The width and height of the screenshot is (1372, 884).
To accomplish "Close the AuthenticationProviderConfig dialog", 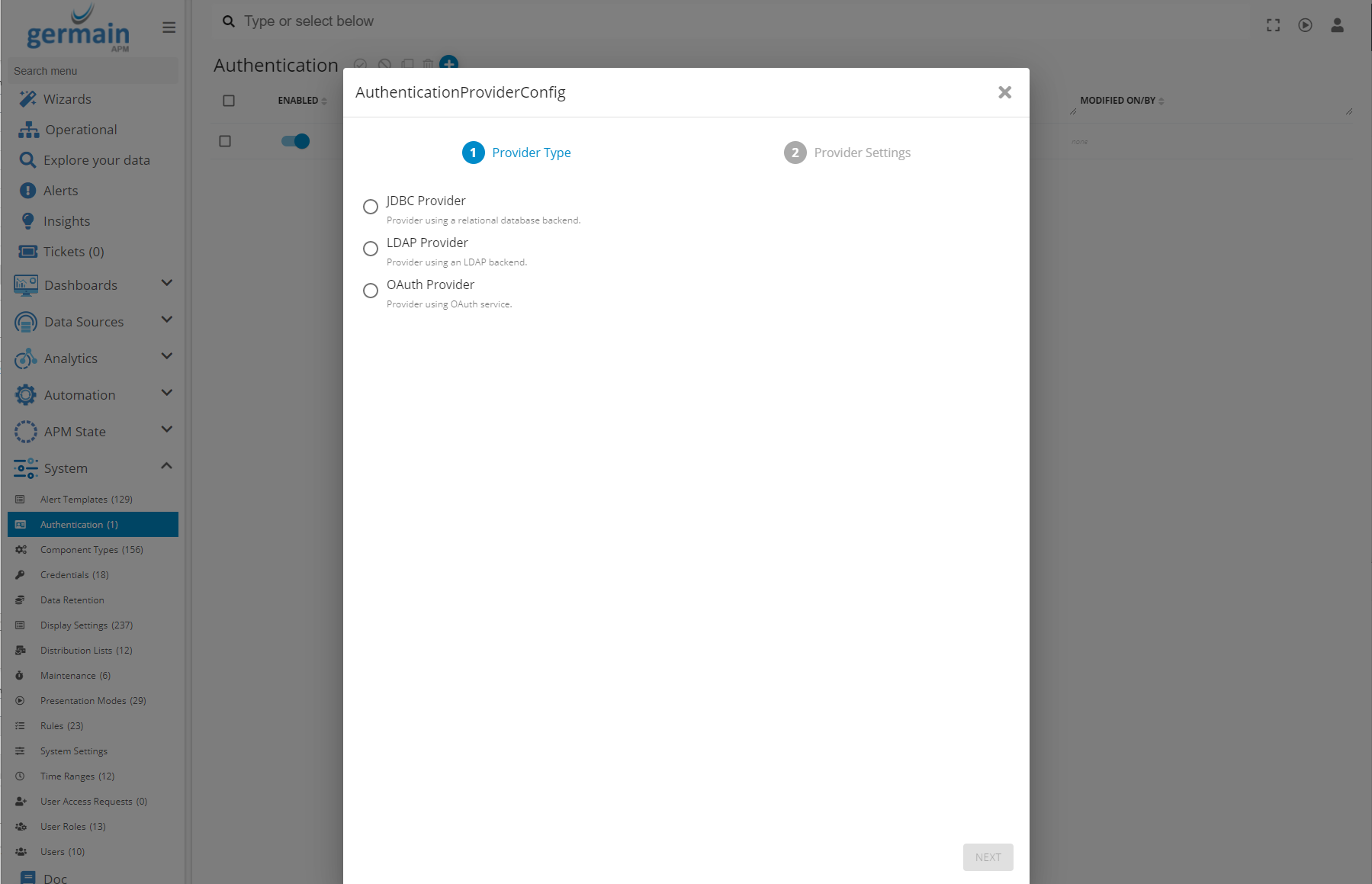I will (1004, 92).
